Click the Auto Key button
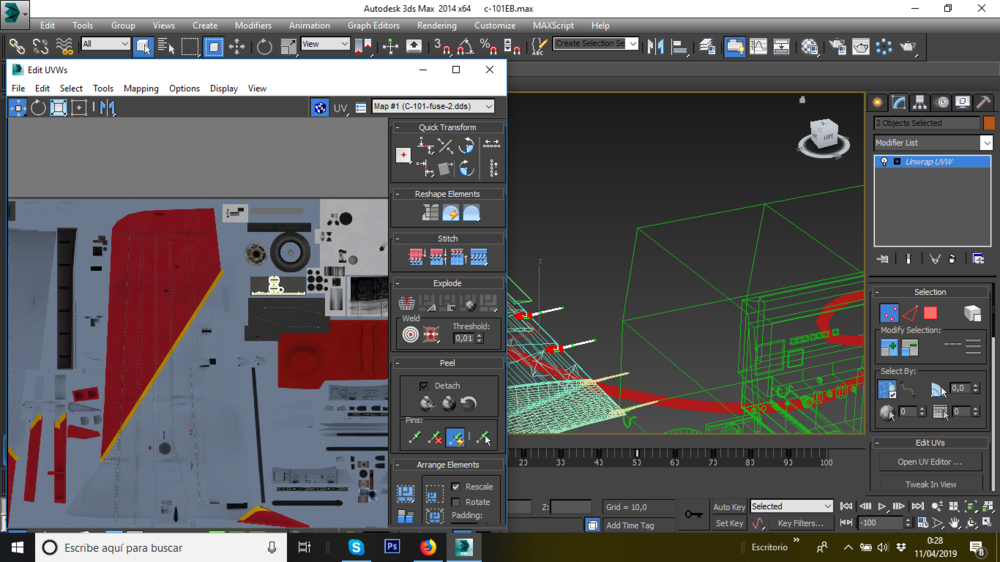1000x562 pixels. [728, 507]
